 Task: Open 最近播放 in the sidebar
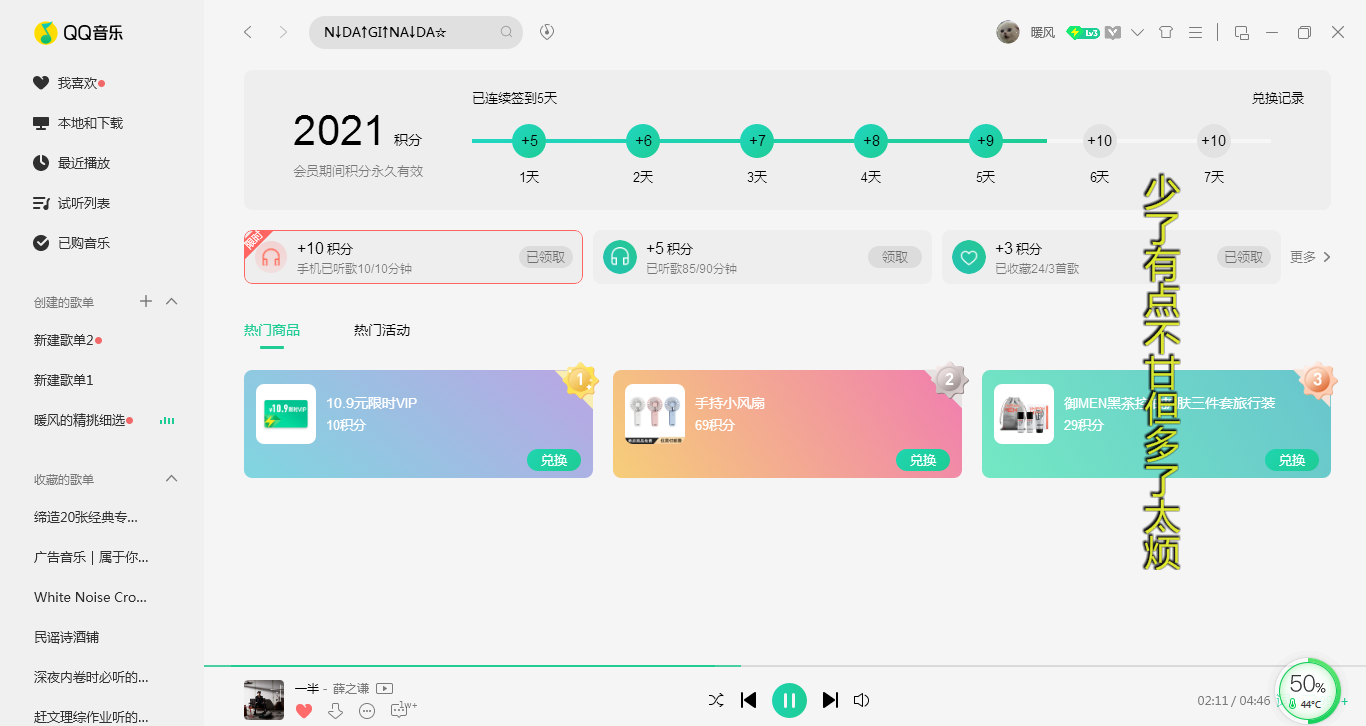83,163
